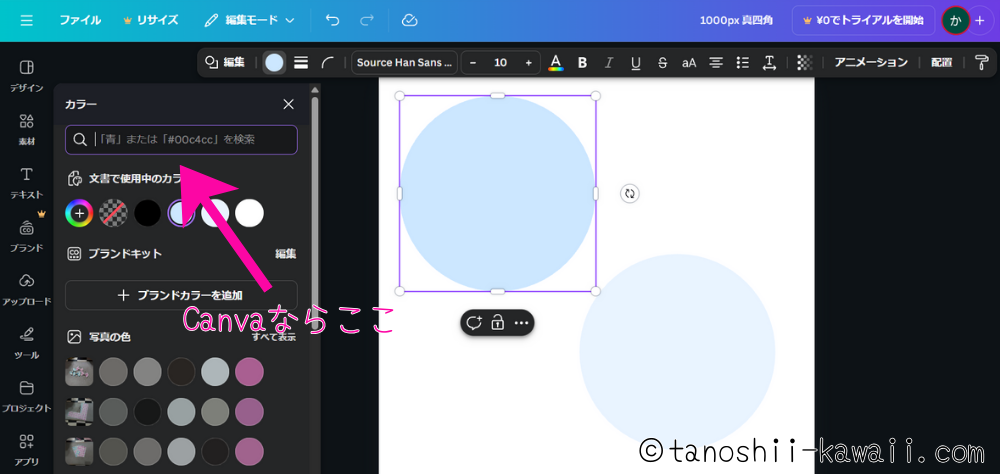
Task: Toggle bold formatting
Action: point(583,62)
